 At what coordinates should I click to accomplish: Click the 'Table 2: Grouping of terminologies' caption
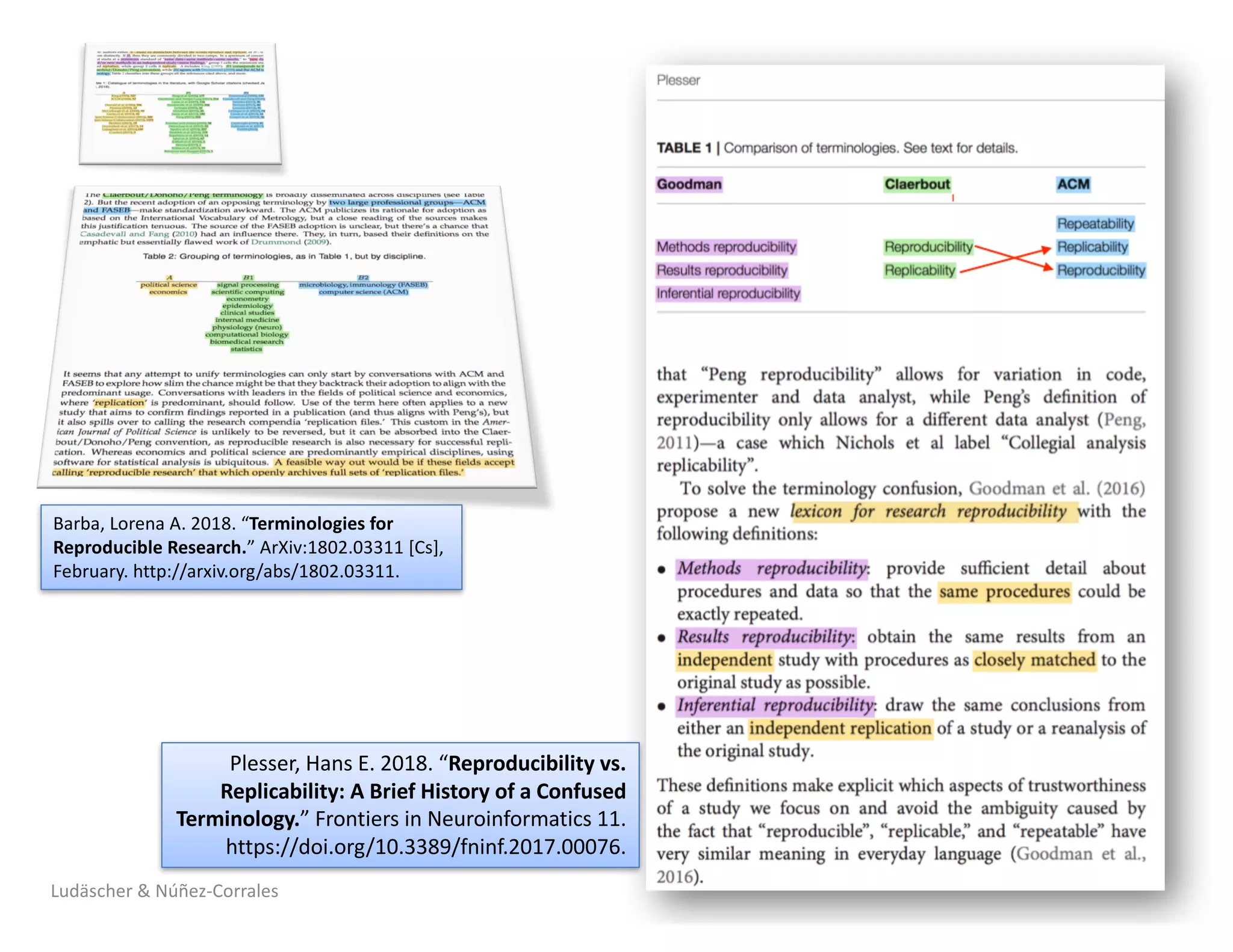(x=284, y=256)
